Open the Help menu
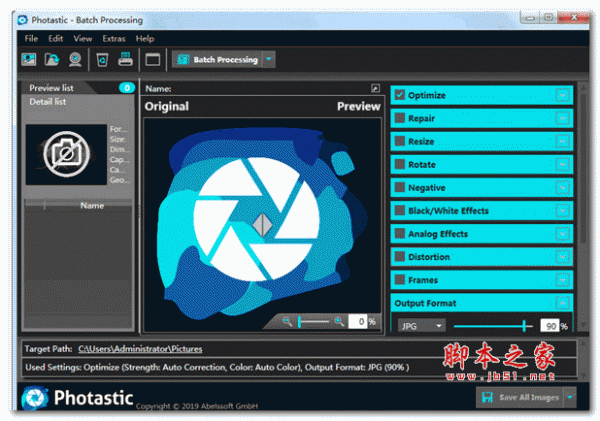Viewport: 600px width, 421px height. tap(145, 39)
